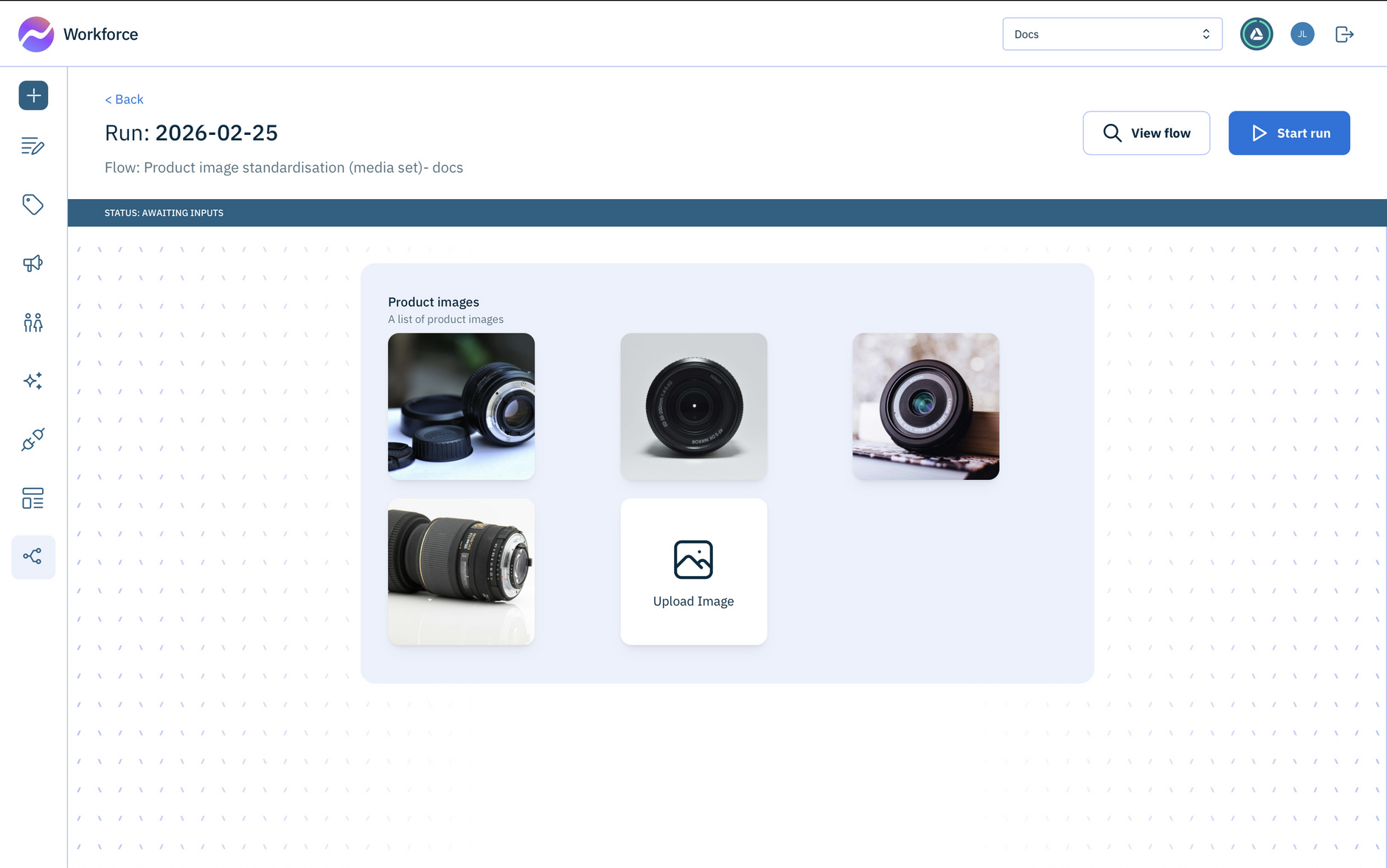
Task: Upload a new product image
Action: pos(693,572)
